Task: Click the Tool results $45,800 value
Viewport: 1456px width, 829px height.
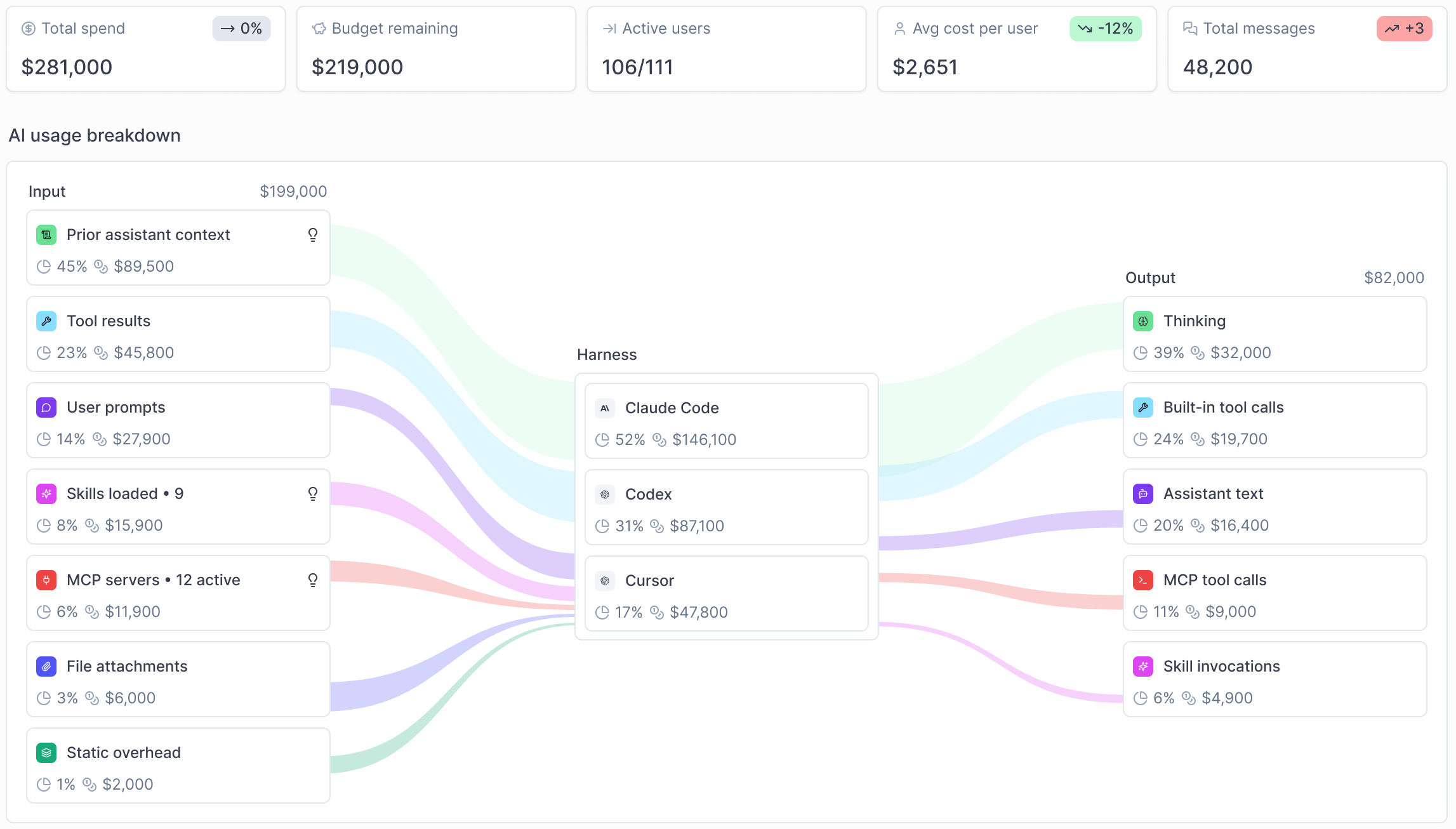Action: point(143,353)
